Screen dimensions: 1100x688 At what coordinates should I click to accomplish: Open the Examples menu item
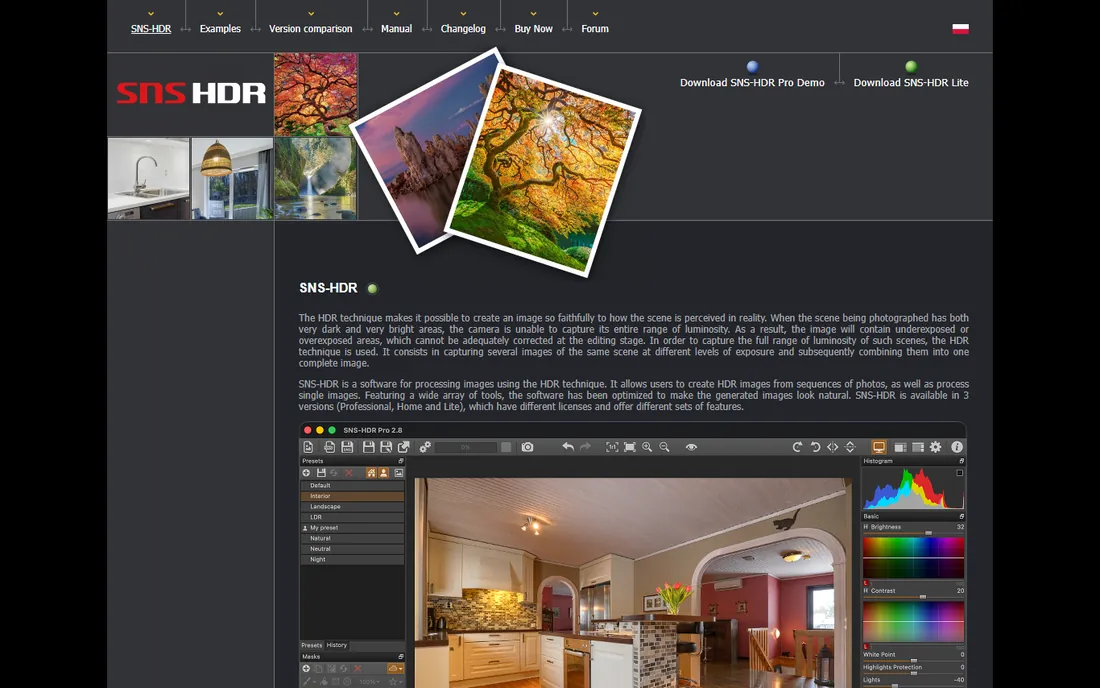pos(220,29)
